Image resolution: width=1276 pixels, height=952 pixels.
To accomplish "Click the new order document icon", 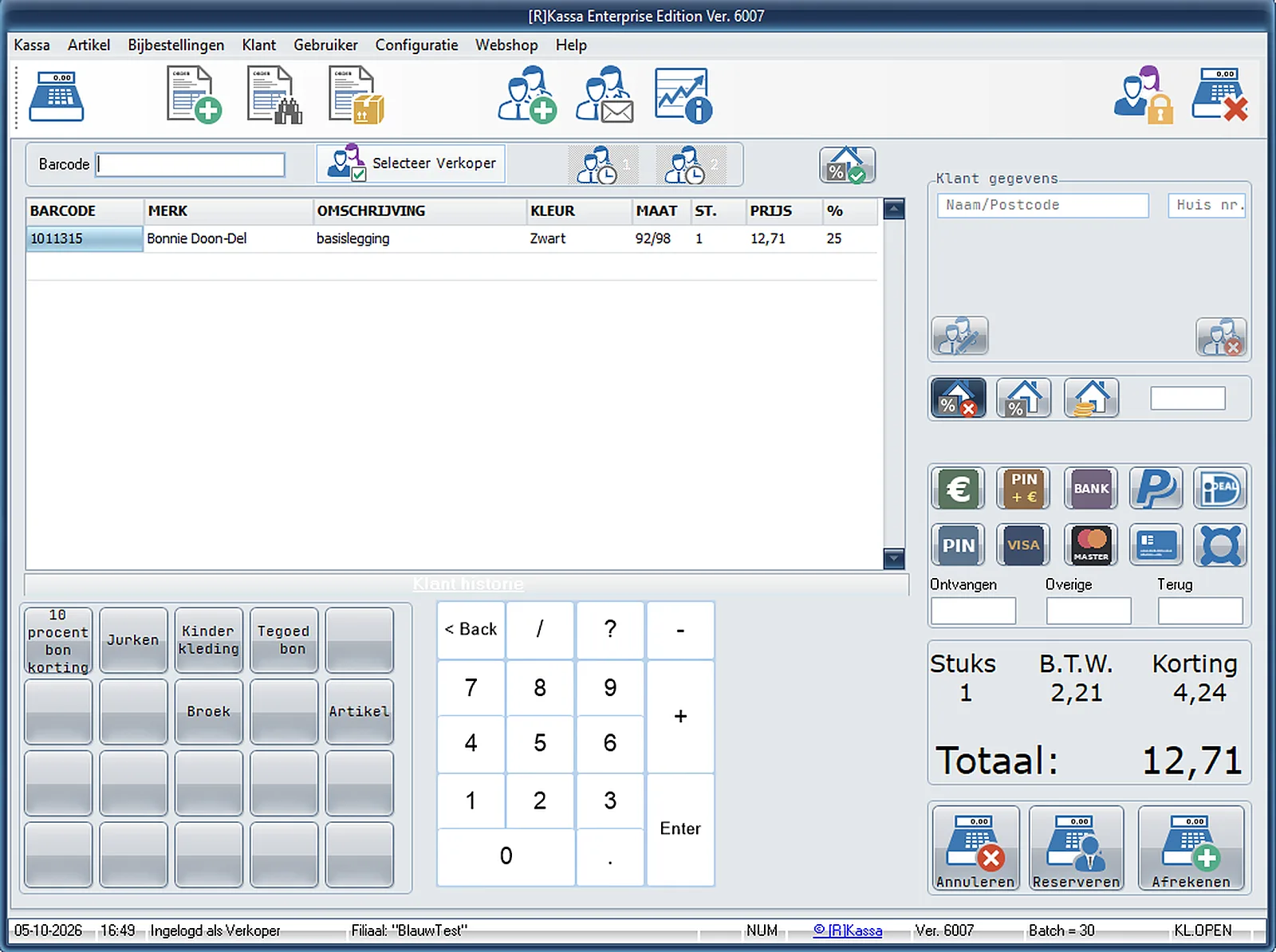I will click(194, 95).
